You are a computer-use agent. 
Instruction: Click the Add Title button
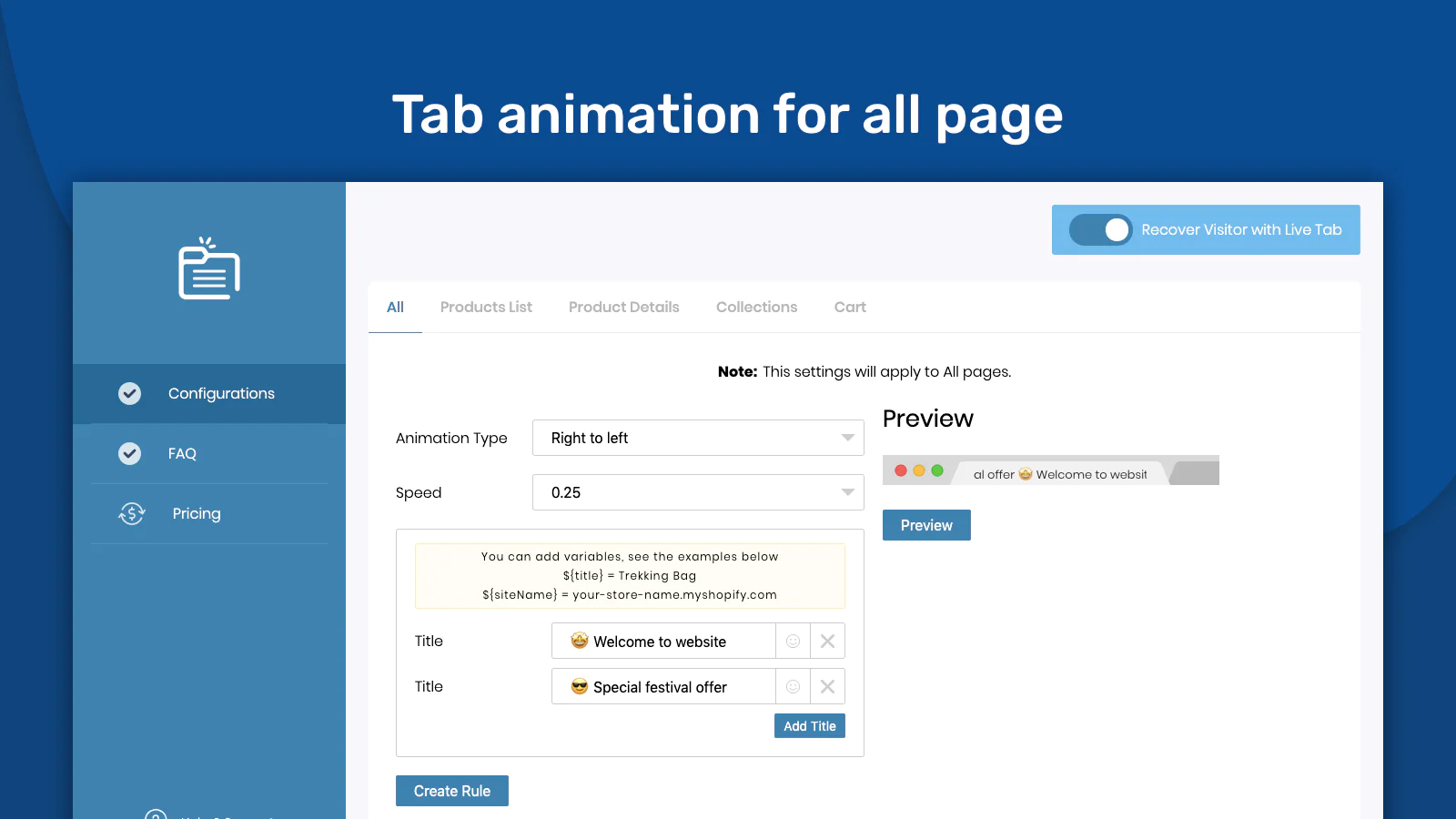809,725
